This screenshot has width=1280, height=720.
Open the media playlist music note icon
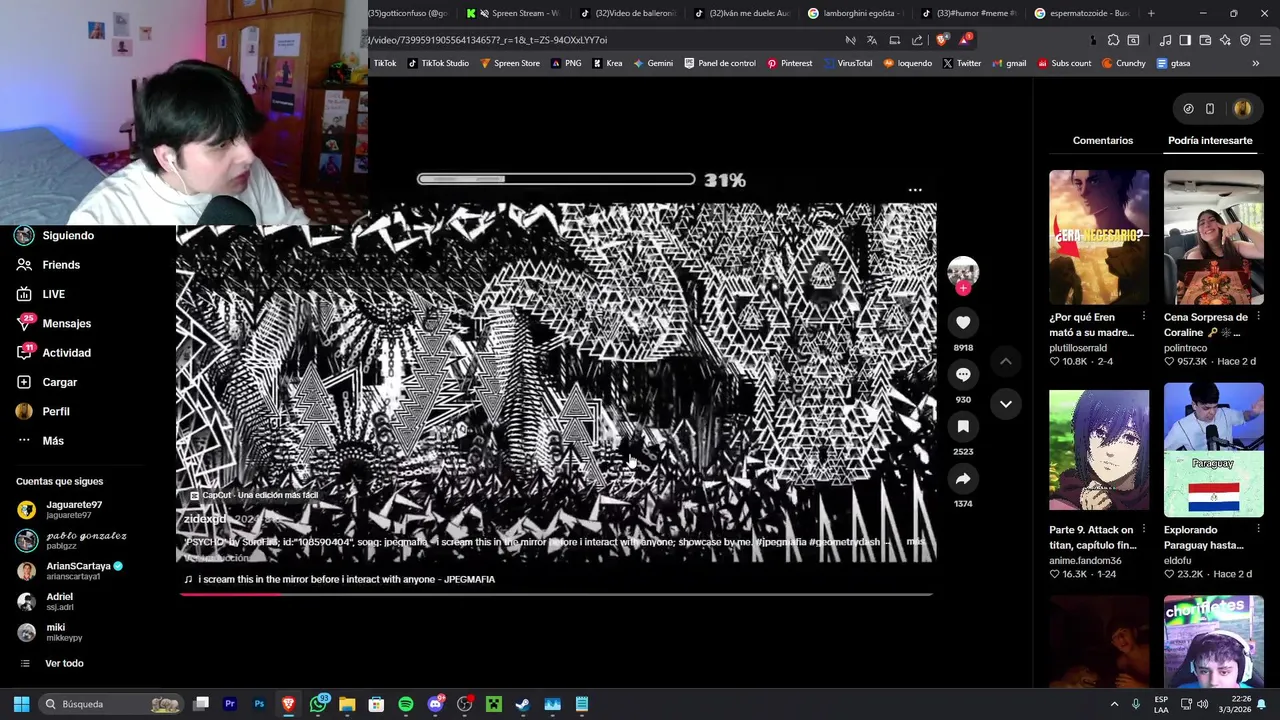(1165, 40)
